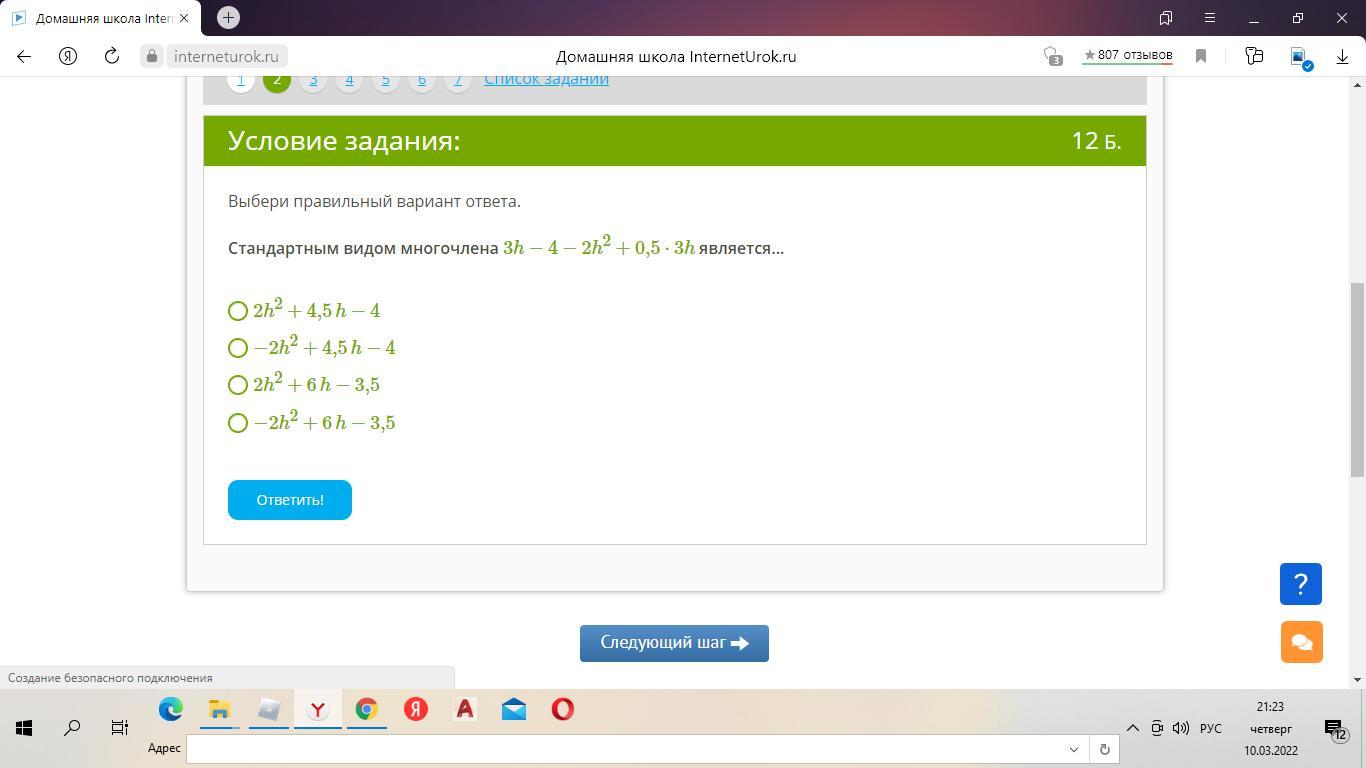Viewport: 1366px width, 768px height.
Task: Launch Opera from the taskbar
Action: pos(563,709)
